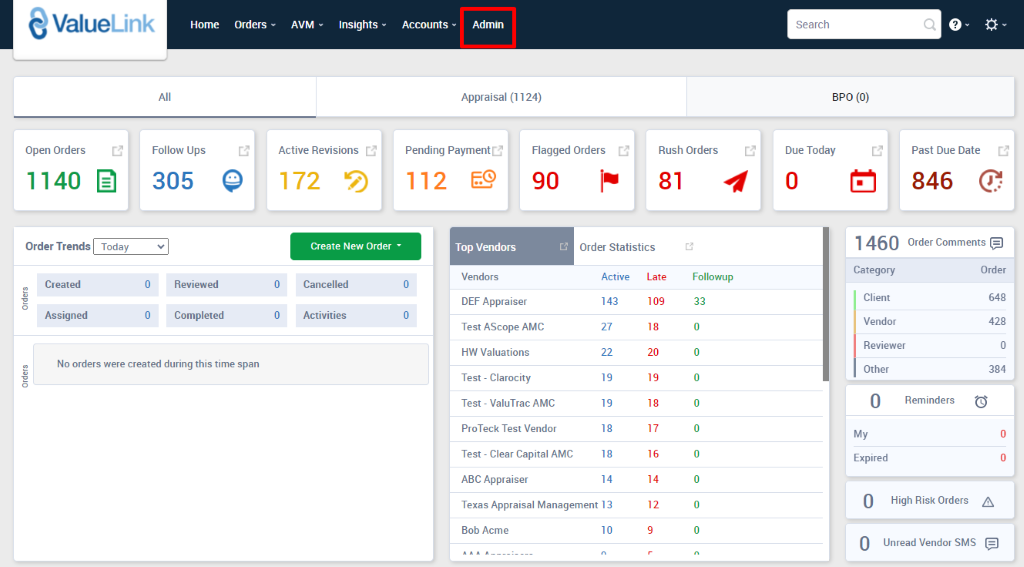This screenshot has width=1024, height=567.
Task: Open Follow Ups card pop-out icon
Action: 244,151
